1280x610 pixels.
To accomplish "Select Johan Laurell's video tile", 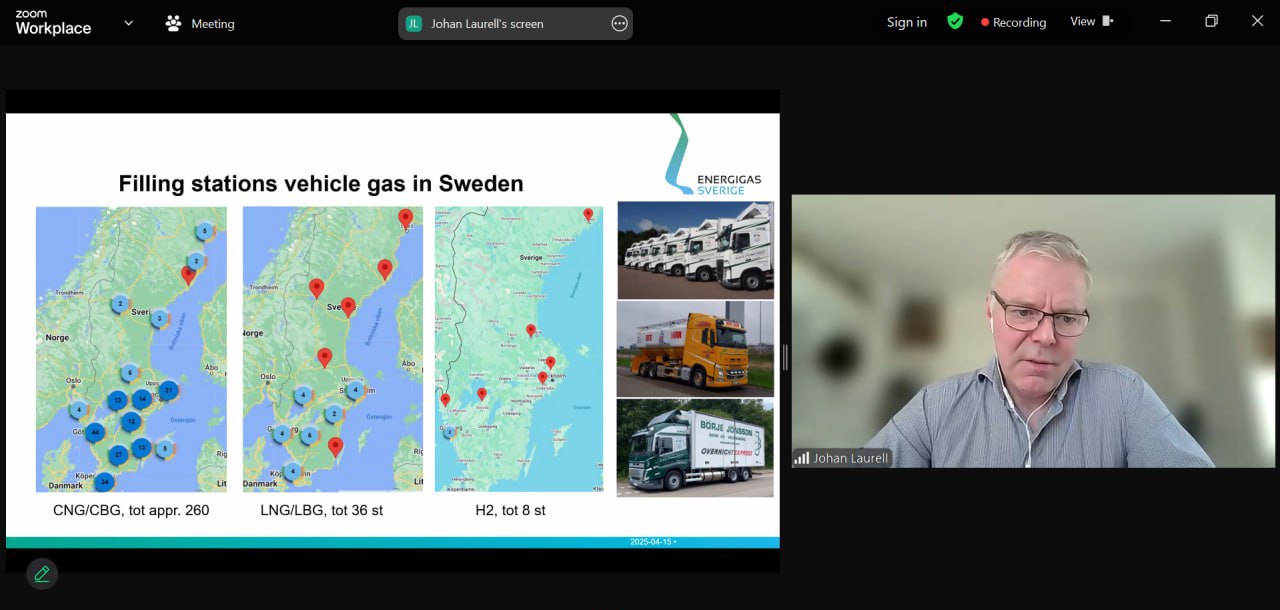I will (1033, 330).
